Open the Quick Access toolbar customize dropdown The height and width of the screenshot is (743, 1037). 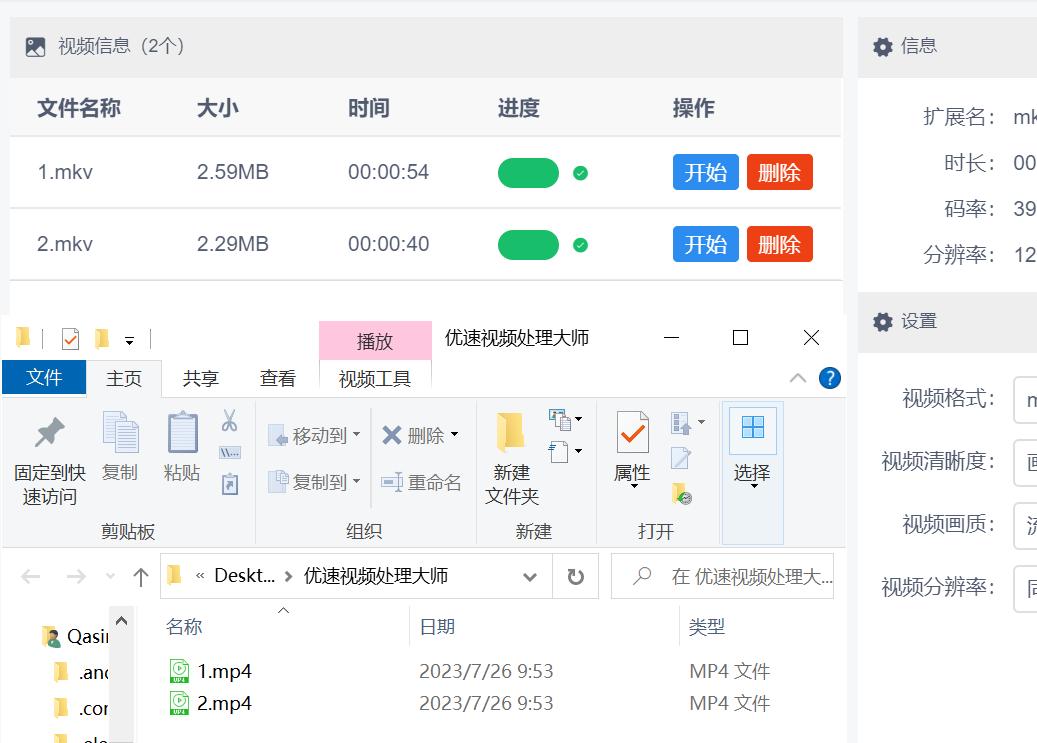(129, 340)
